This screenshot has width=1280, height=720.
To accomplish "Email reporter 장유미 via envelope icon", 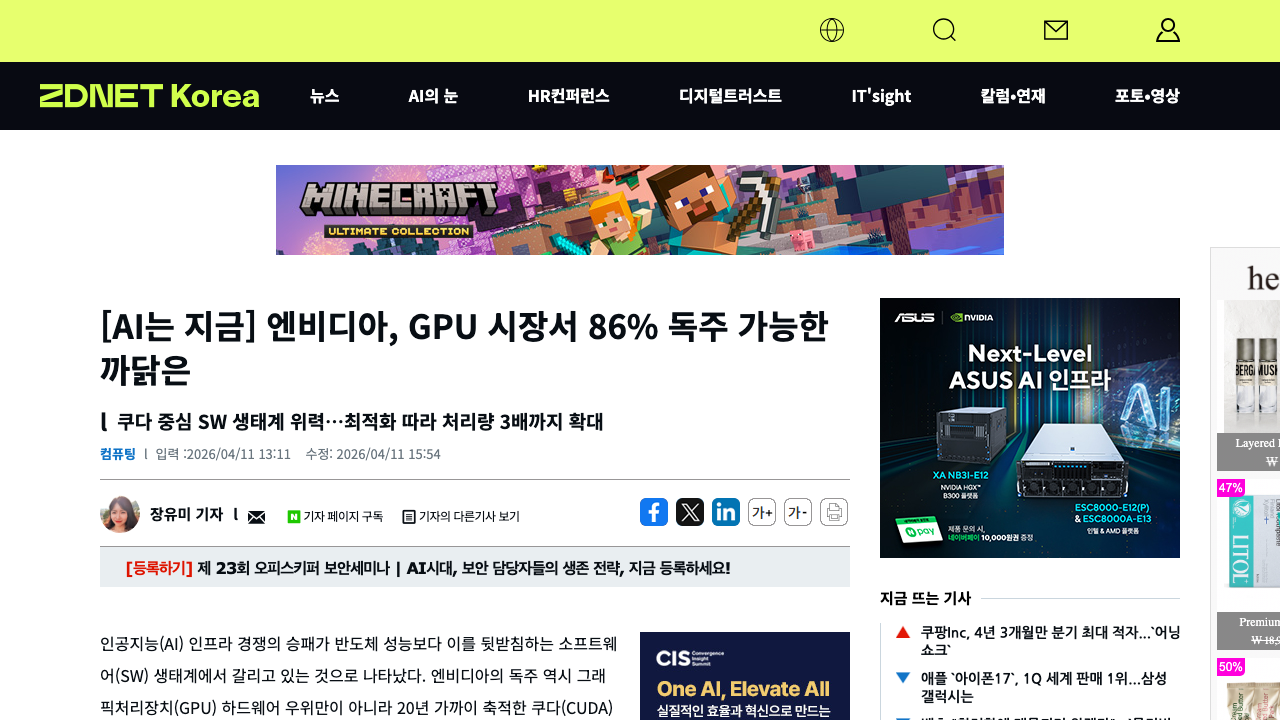I will tap(257, 516).
